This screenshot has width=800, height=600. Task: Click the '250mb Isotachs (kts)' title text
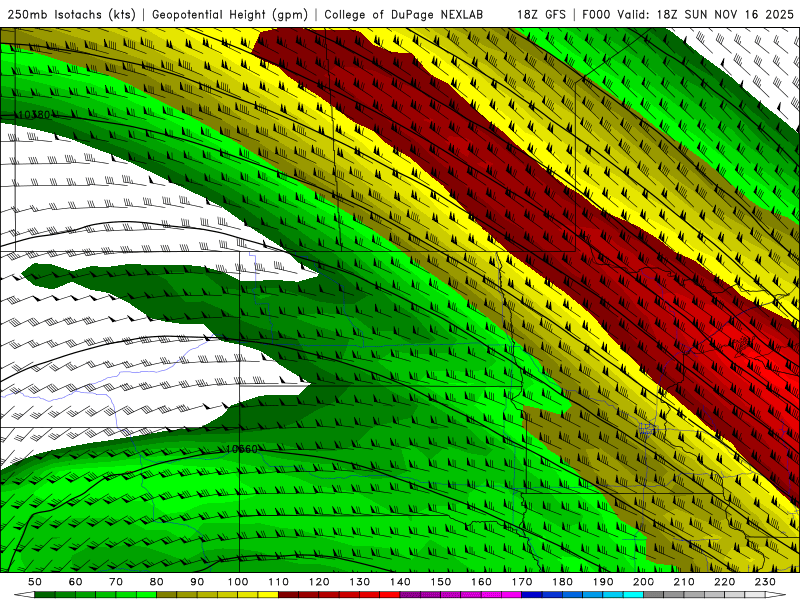[71, 14]
